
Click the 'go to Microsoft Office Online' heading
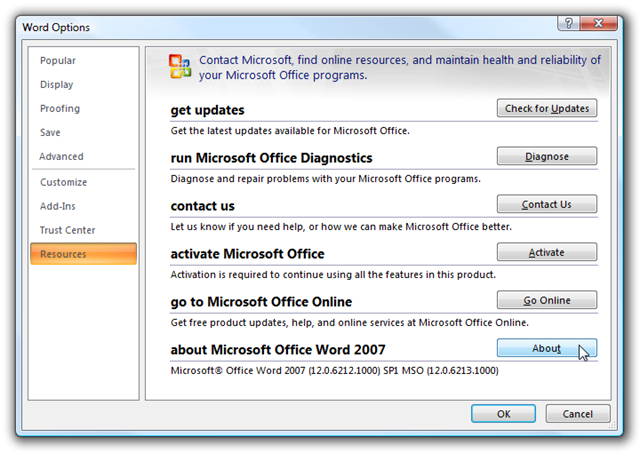pos(261,302)
